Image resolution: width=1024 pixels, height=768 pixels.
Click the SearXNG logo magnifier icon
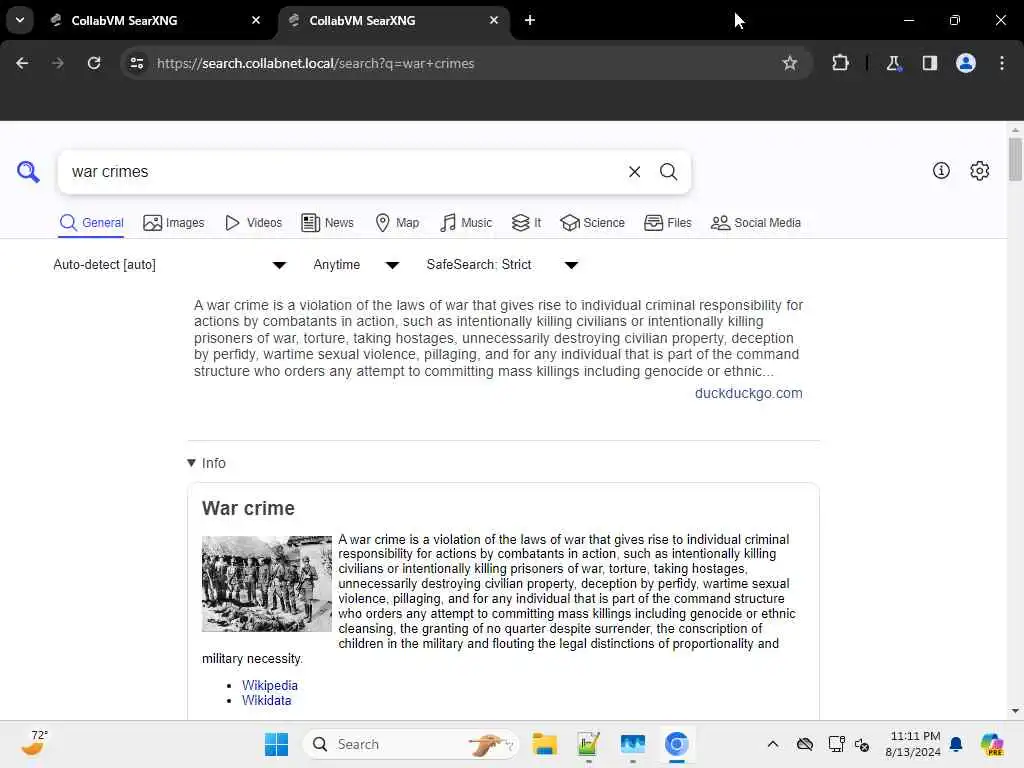28,172
